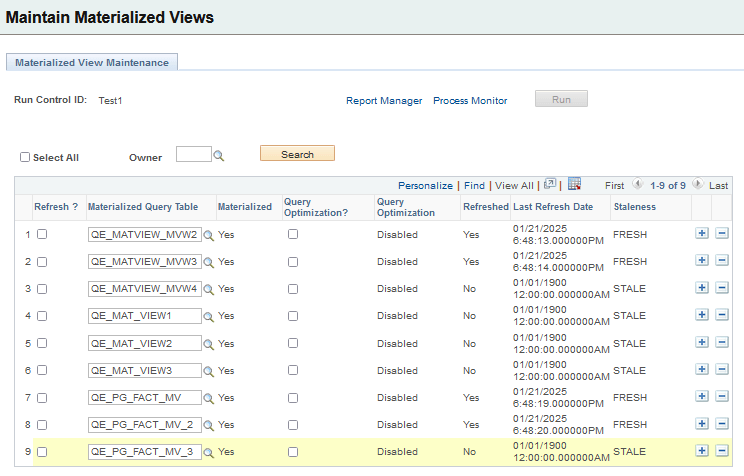Tick Refresh checkbox for QE_PG_FACT_MV_3
The width and height of the screenshot is (744, 476).
(42, 452)
